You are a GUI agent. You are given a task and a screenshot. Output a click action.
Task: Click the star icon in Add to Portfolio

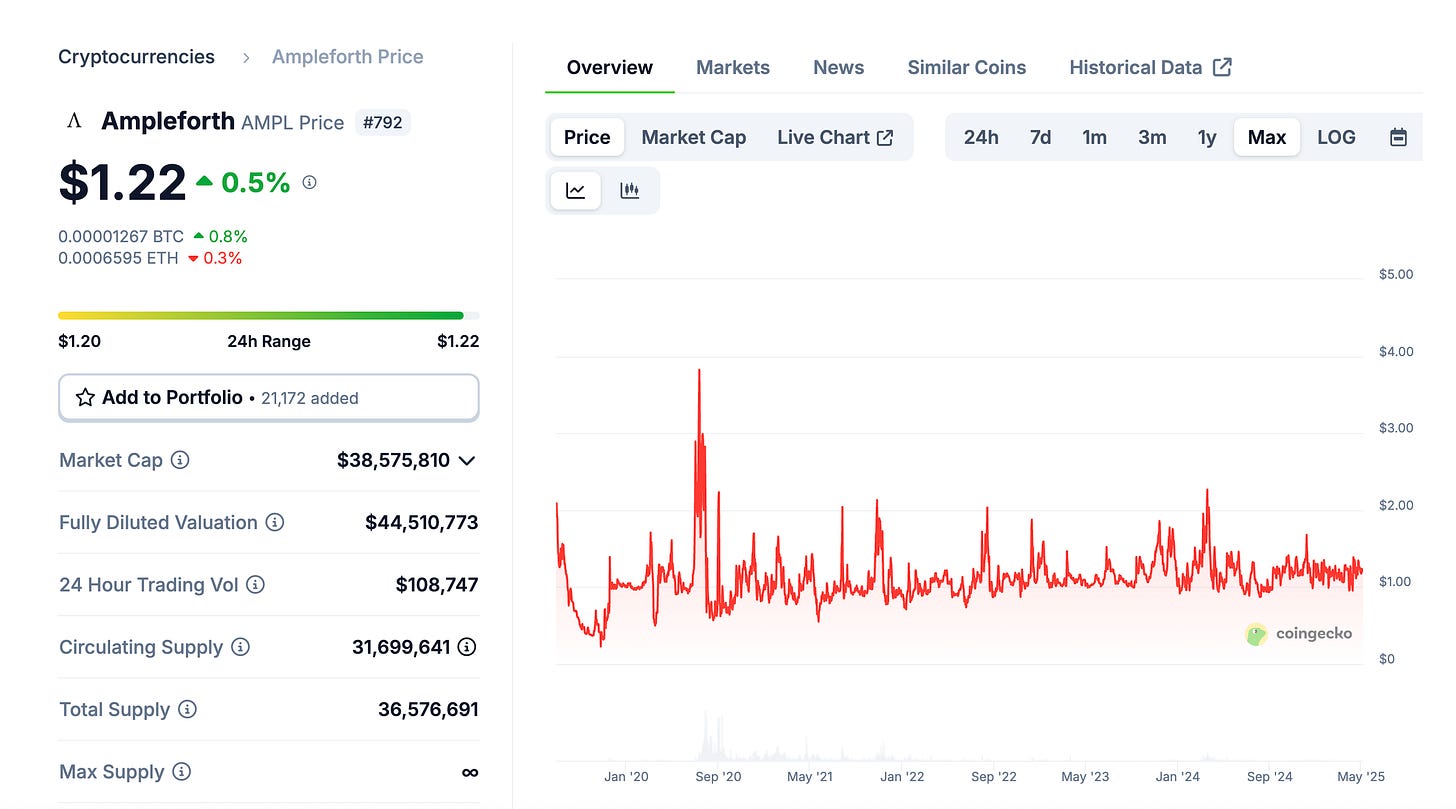(85, 397)
